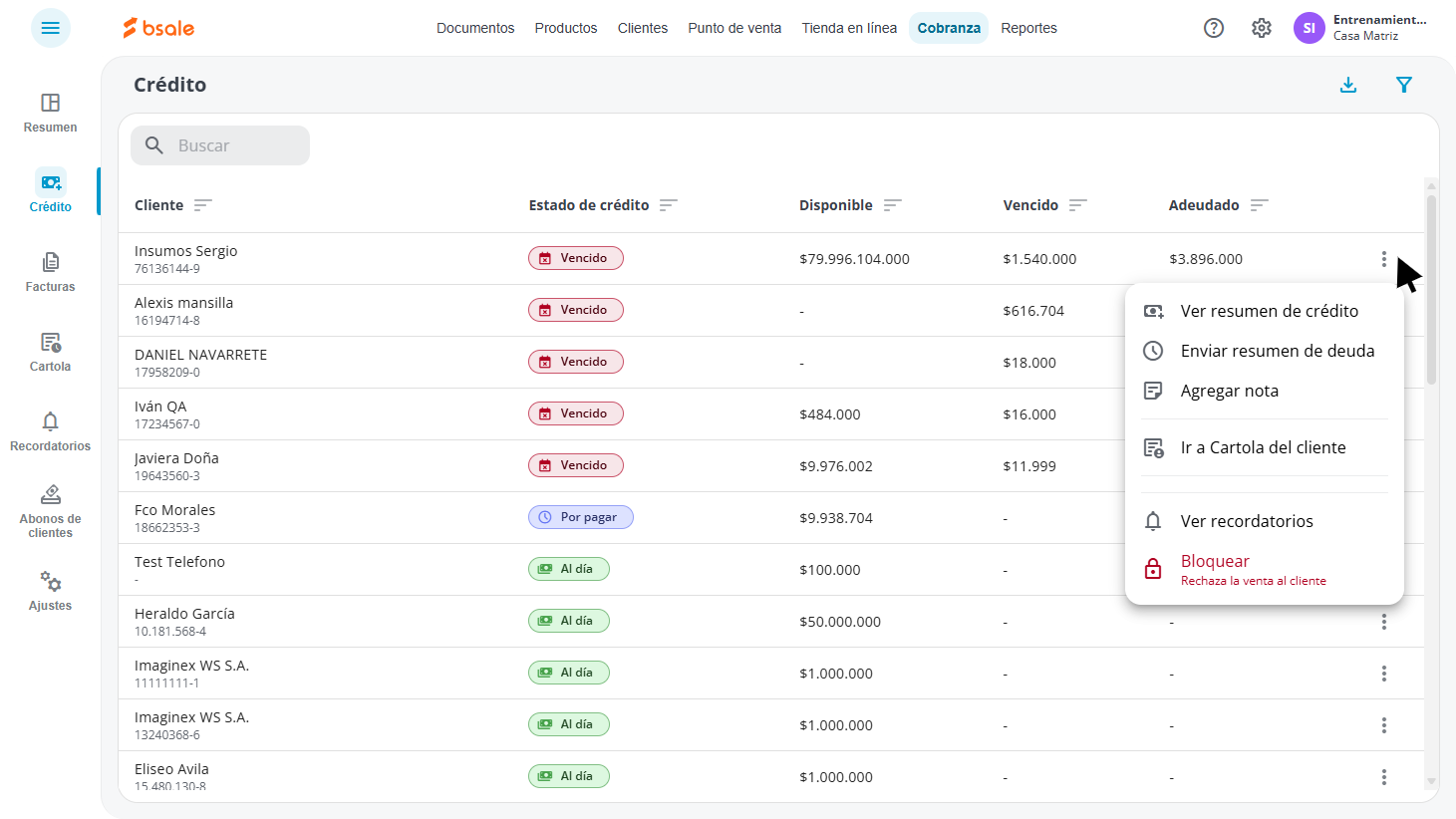Open the help question mark icon
Screen dimensions: 1456x819
pos(1214,28)
